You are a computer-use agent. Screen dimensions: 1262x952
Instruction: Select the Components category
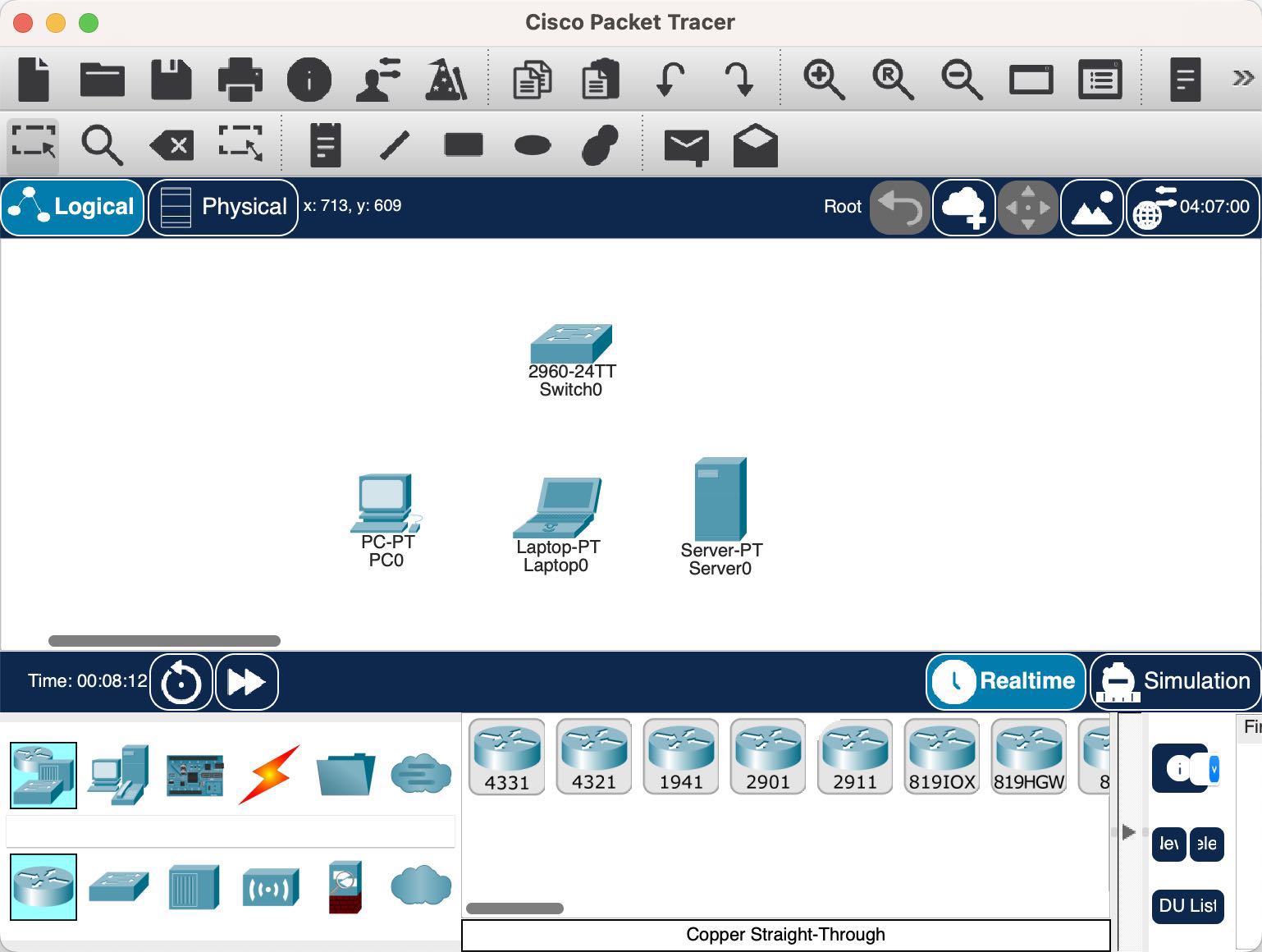[194, 776]
